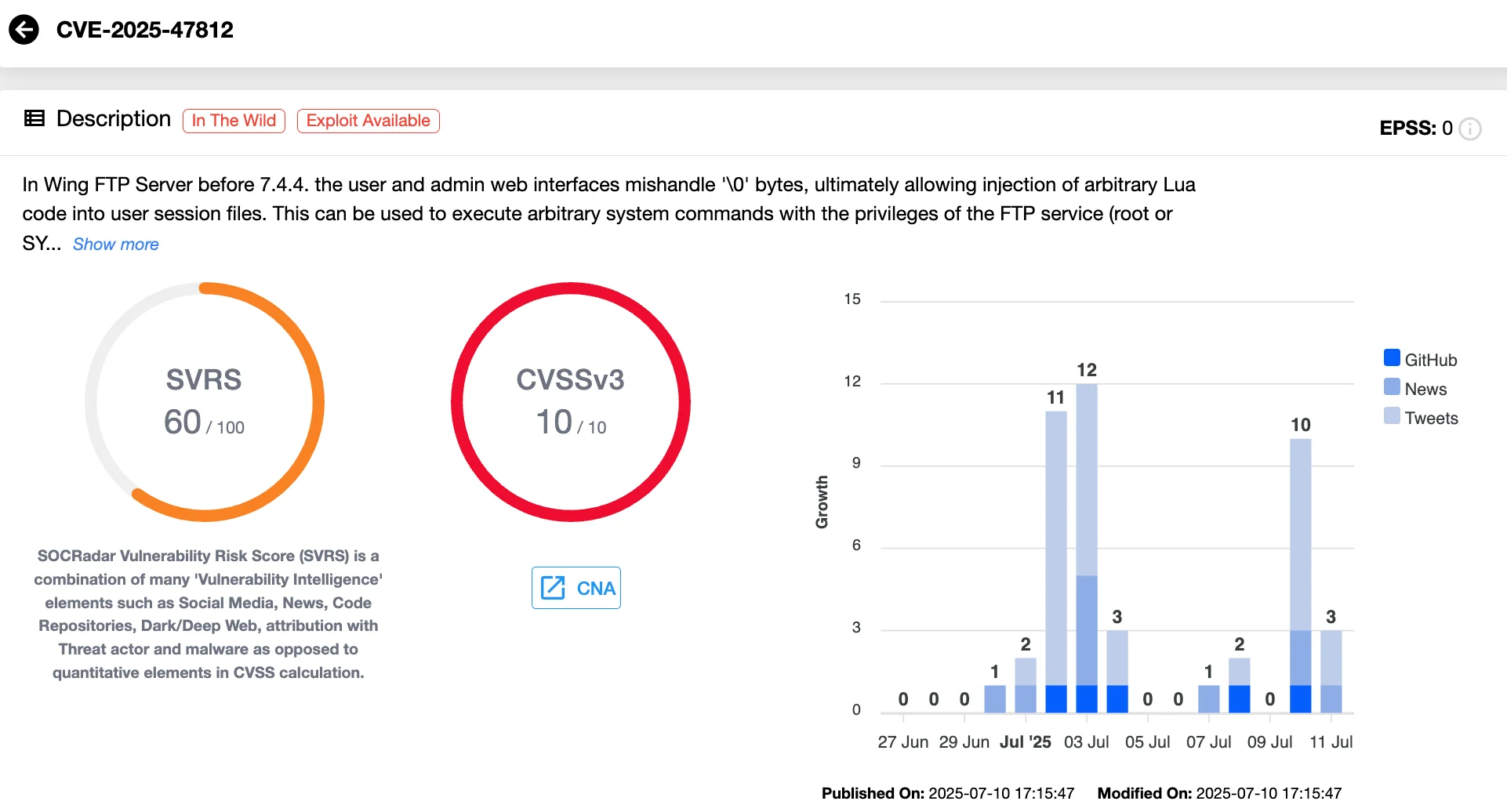Image resolution: width=1507 pixels, height=812 pixels.
Task: Click the '03 Jul' axis label
Action: [1087, 742]
